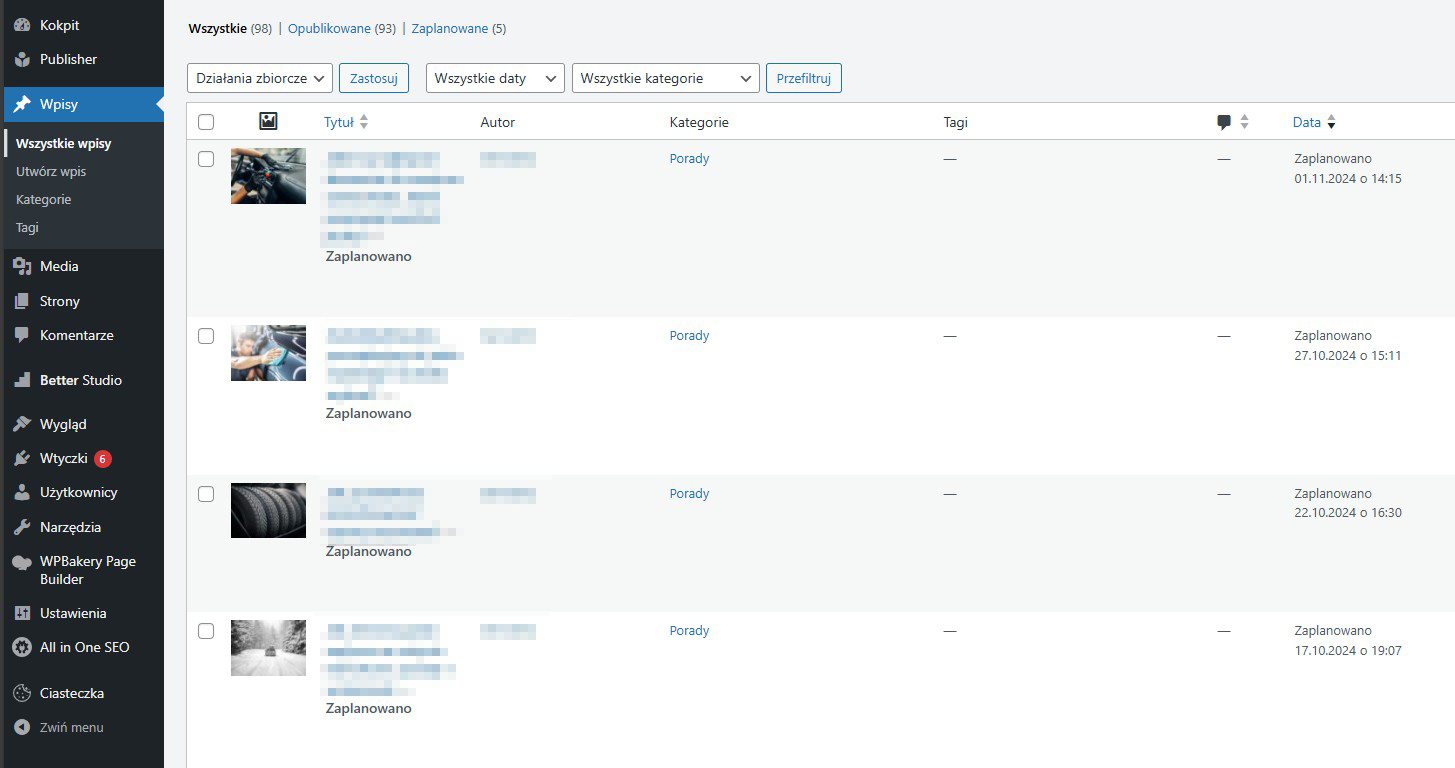The width and height of the screenshot is (1455, 768).
Task: Click the Zastosuj button
Action: coord(374,78)
